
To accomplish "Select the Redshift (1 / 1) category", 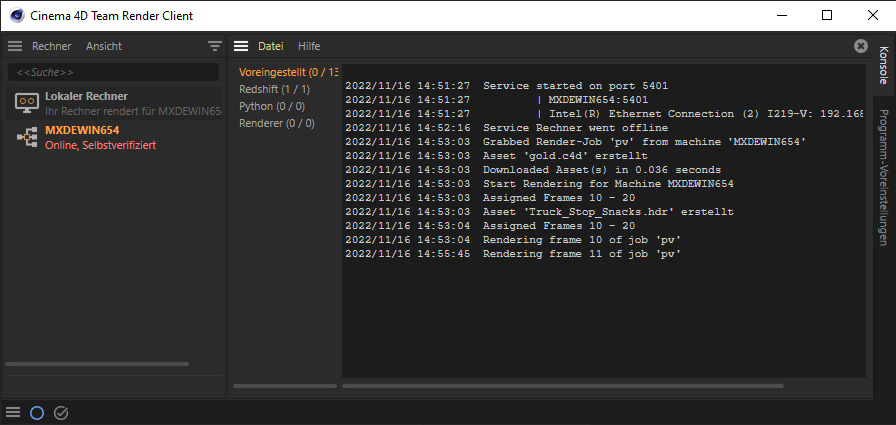I will pyautogui.click(x=275, y=90).
